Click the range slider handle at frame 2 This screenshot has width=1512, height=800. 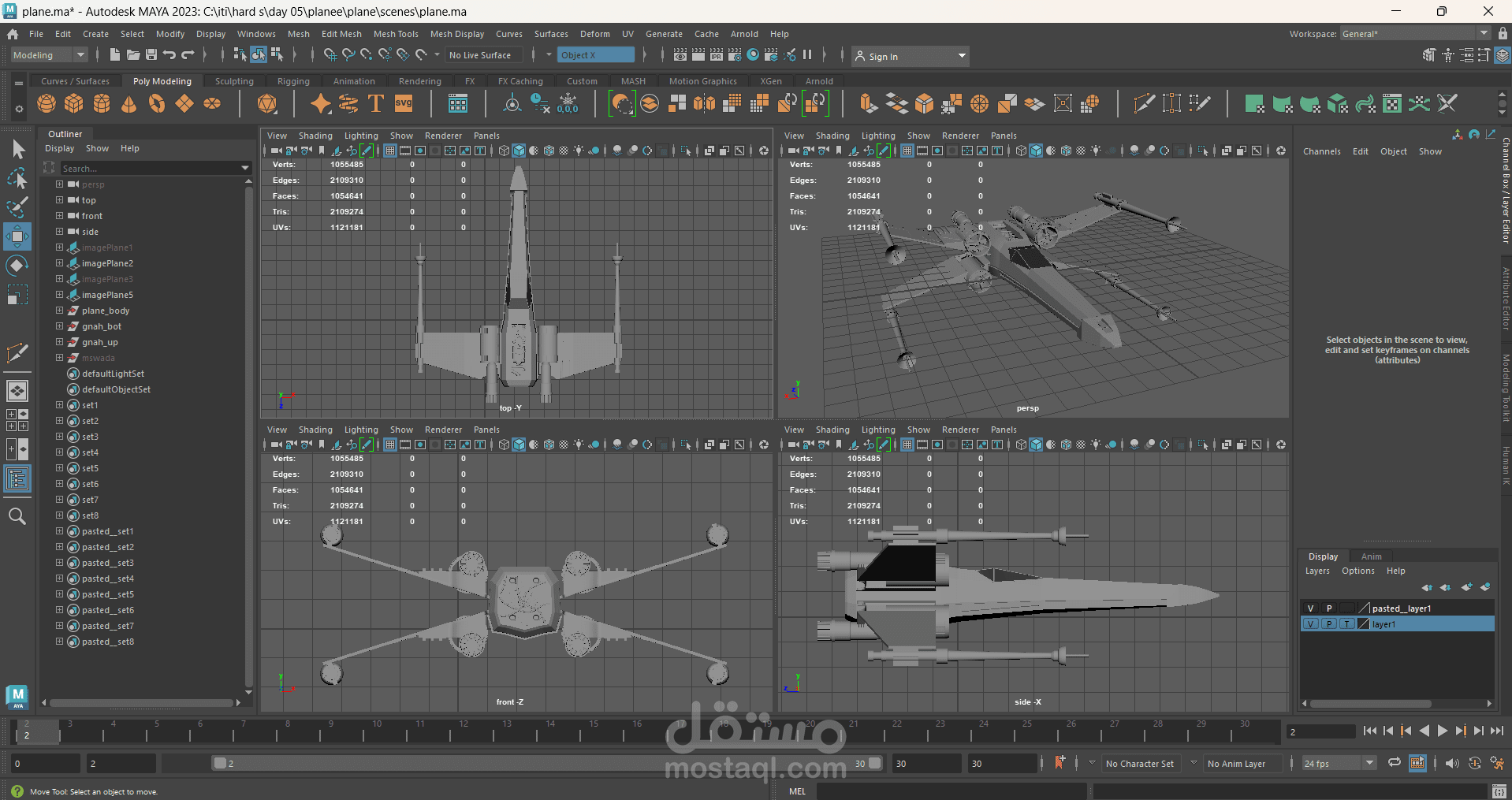tap(220, 763)
